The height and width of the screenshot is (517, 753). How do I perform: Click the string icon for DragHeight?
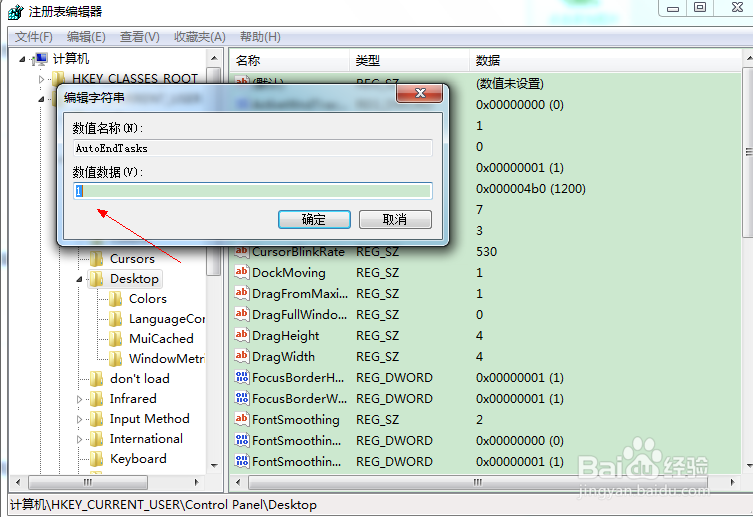tap(242, 335)
